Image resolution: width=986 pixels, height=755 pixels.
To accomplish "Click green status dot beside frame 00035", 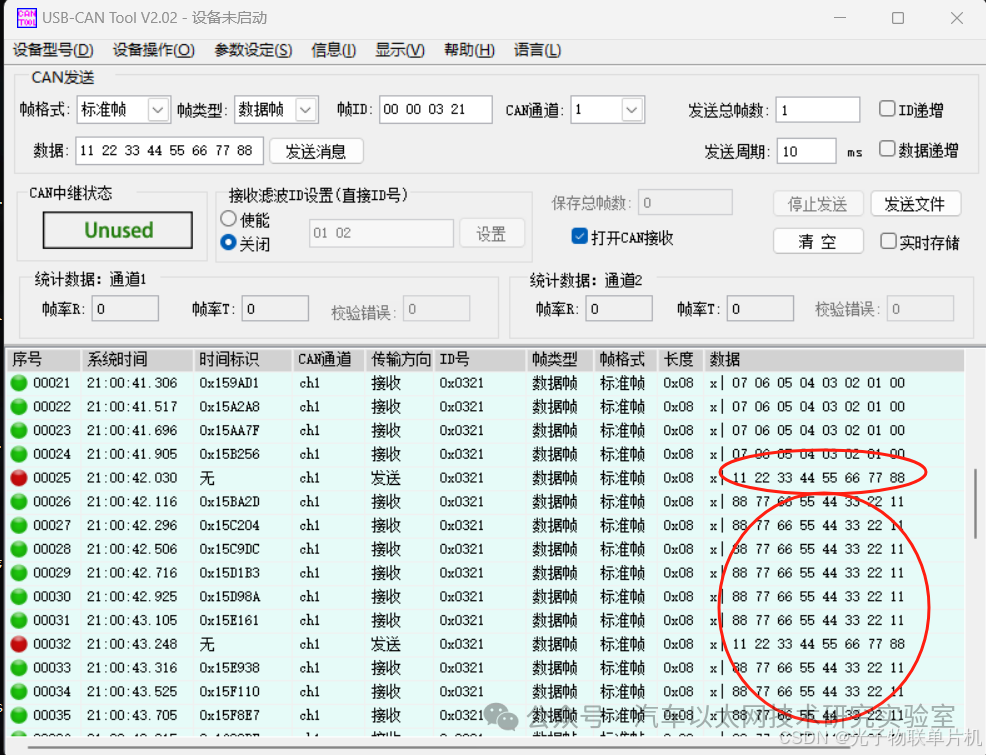I will tap(21, 715).
